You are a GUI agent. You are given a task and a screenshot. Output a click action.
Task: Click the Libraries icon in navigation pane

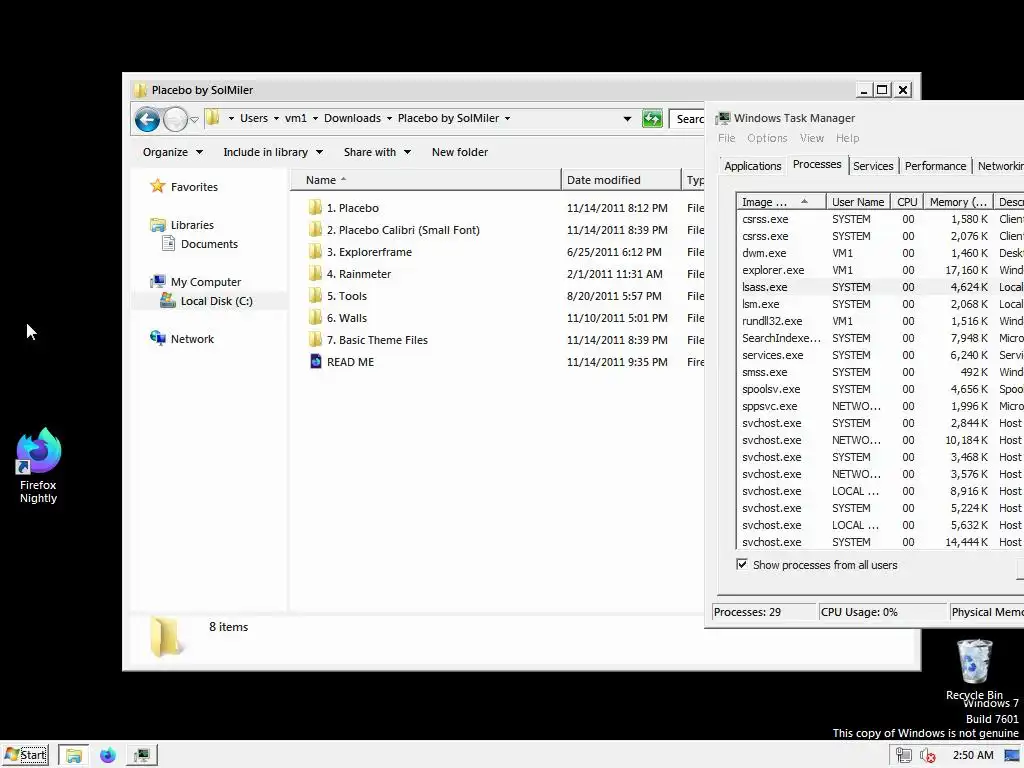pos(157,225)
